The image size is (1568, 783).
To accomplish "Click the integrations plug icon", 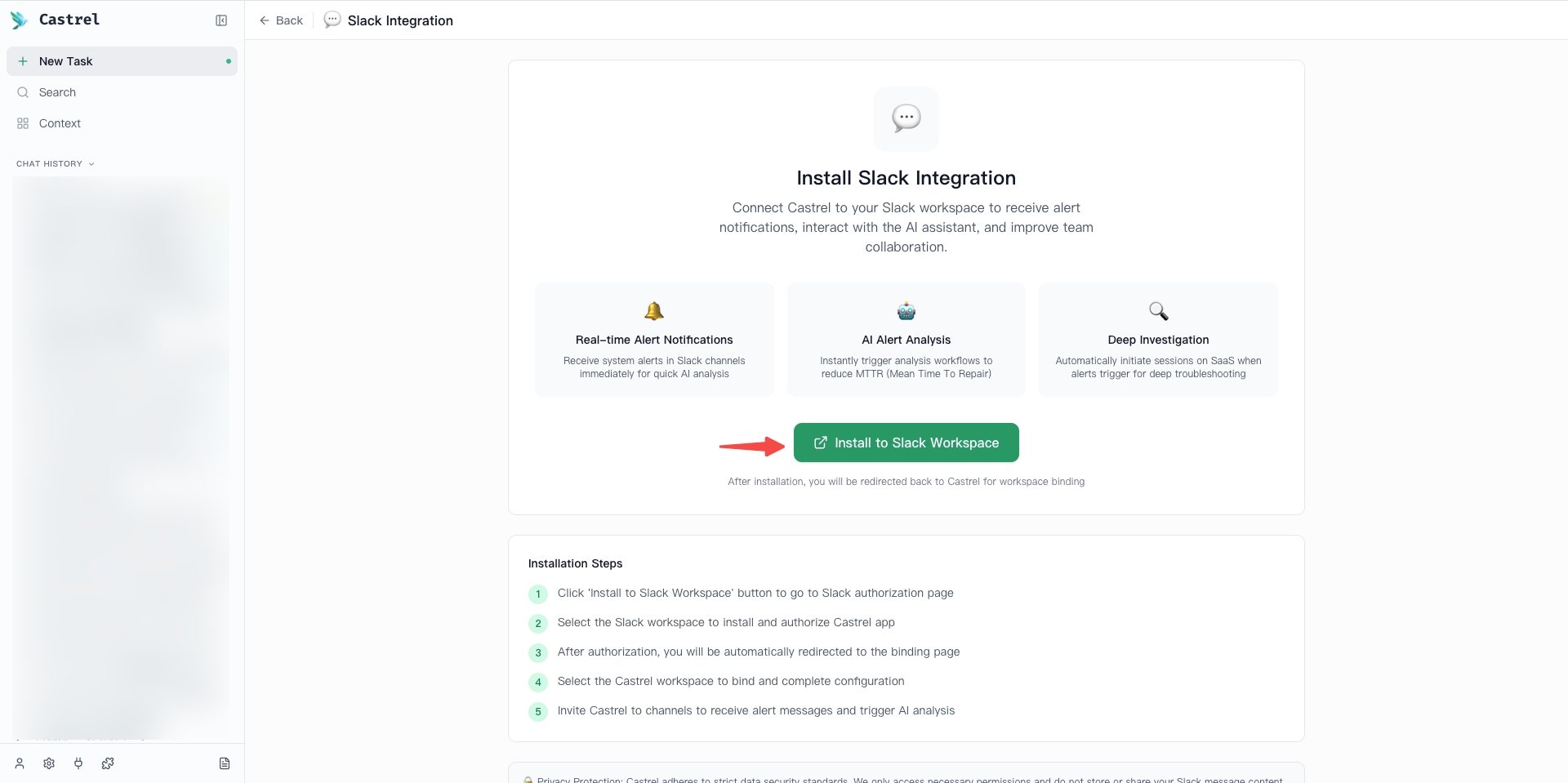I will pos(78,763).
